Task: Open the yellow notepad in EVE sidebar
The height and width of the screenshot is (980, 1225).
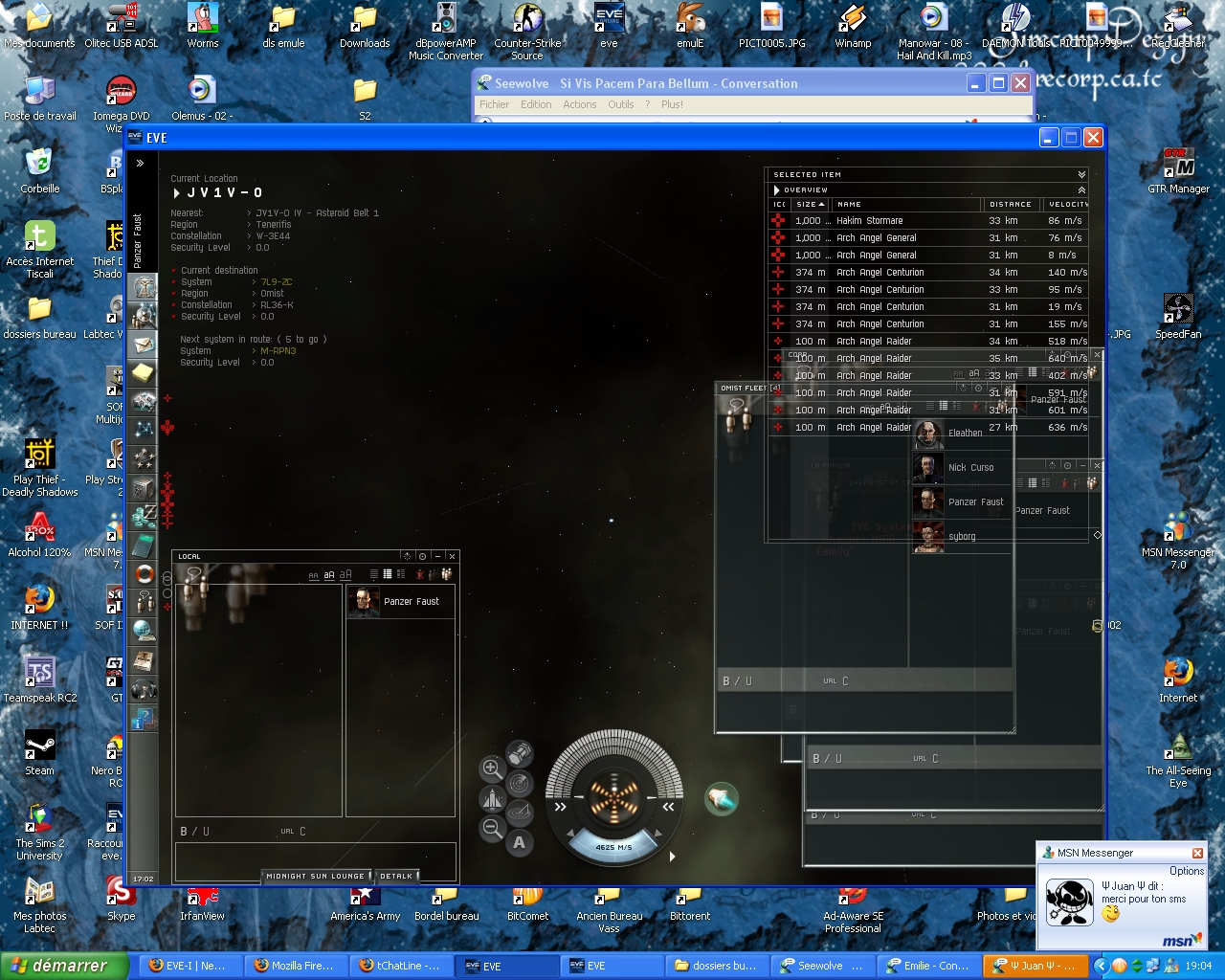Action: coord(145,372)
